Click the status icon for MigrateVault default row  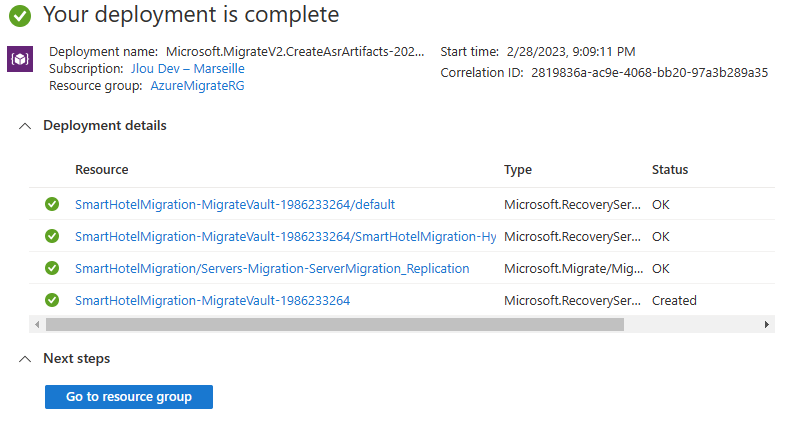(52, 204)
